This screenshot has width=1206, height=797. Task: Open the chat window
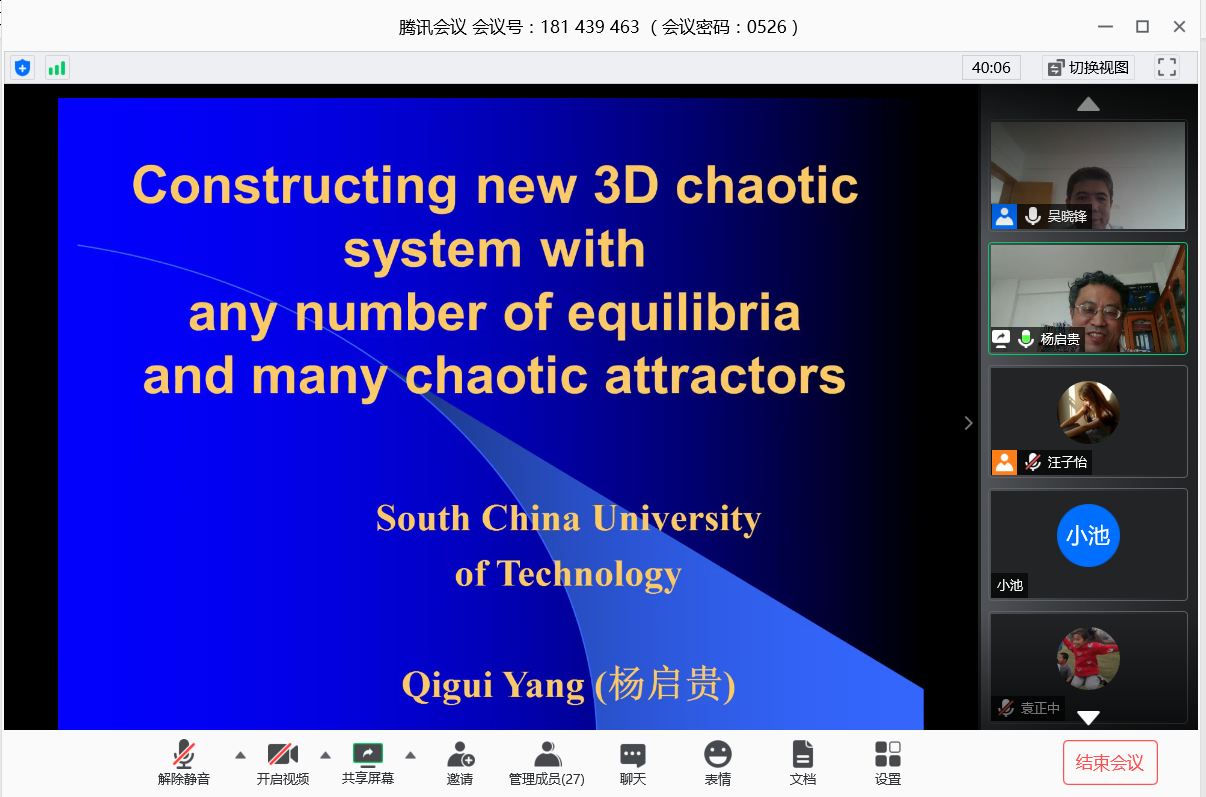click(632, 762)
